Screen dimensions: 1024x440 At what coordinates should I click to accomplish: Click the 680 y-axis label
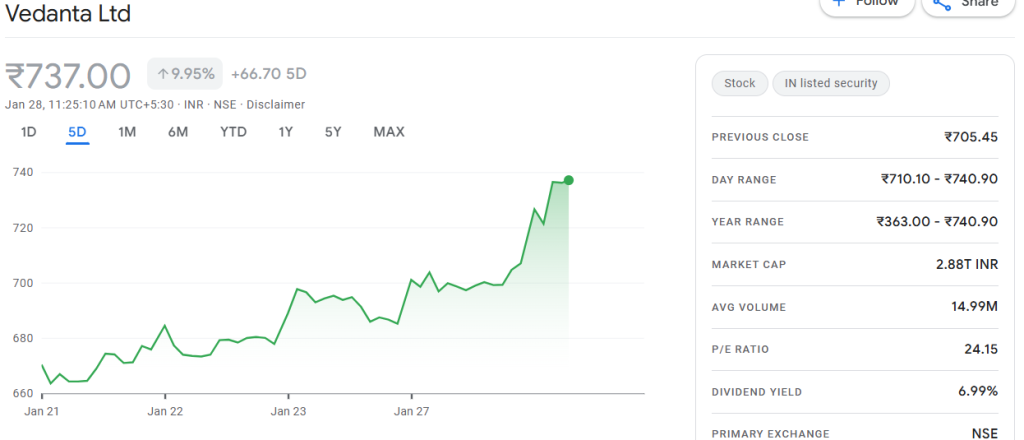(x=22, y=339)
